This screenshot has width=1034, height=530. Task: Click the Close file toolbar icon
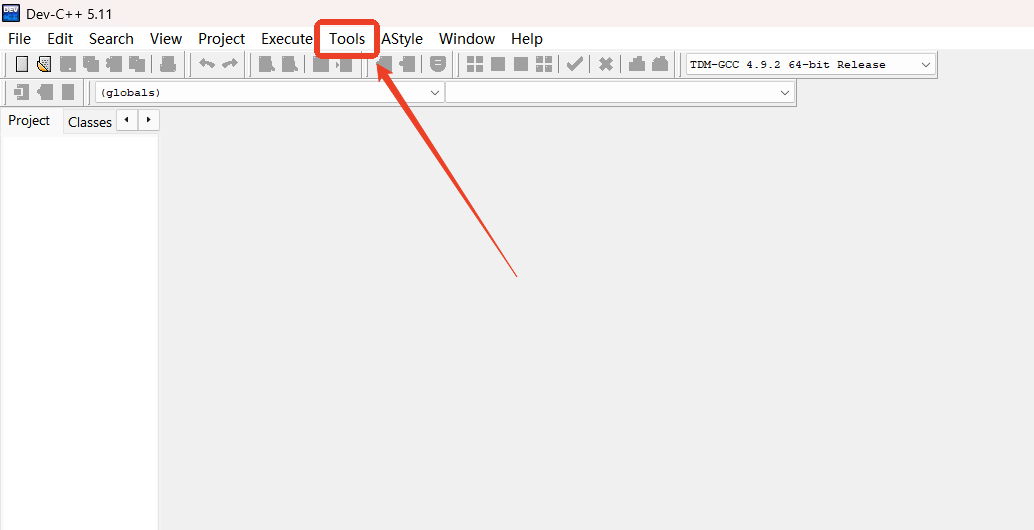[x=113, y=64]
